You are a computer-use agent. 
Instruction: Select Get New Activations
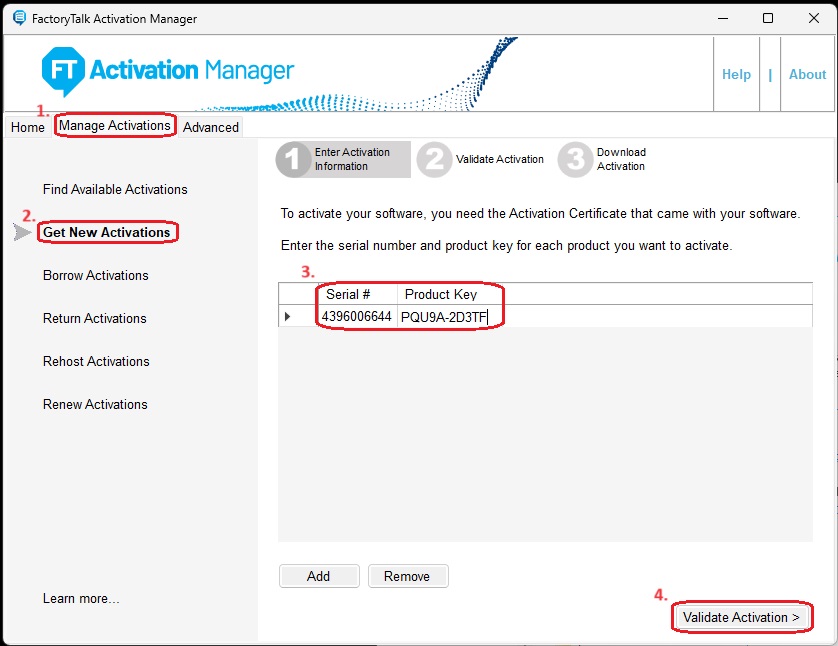click(106, 232)
